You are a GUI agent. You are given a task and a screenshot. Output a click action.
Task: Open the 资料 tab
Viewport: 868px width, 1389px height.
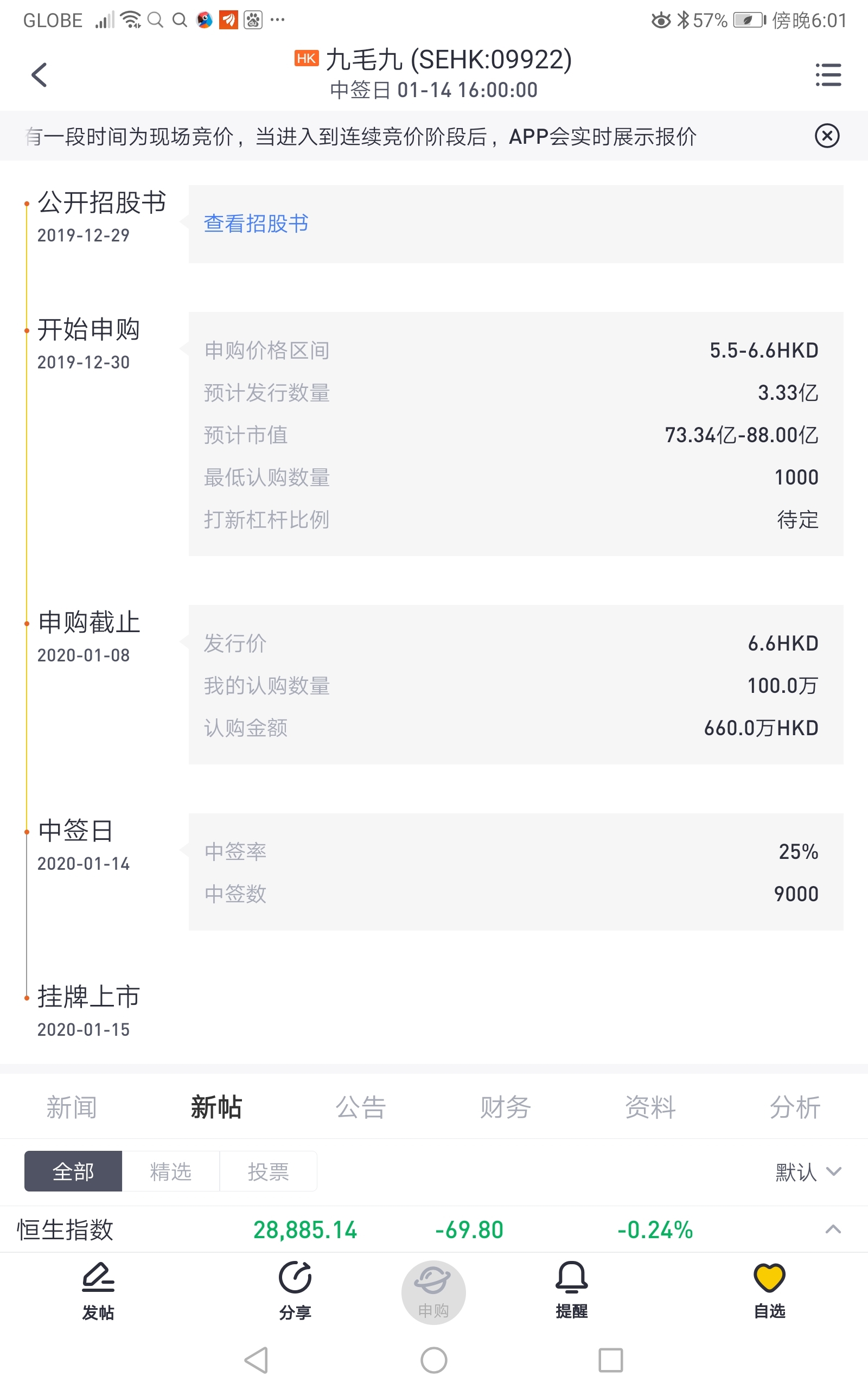pos(650,1107)
